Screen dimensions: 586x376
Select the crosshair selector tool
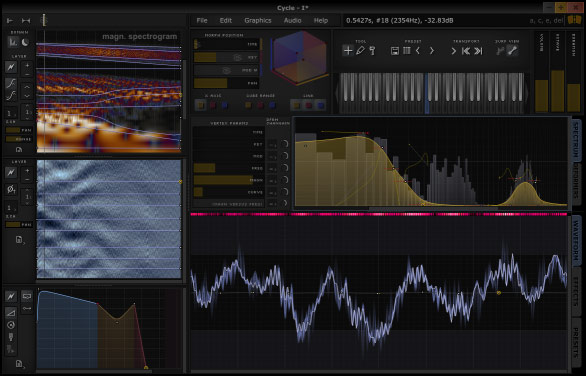(348, 50)
